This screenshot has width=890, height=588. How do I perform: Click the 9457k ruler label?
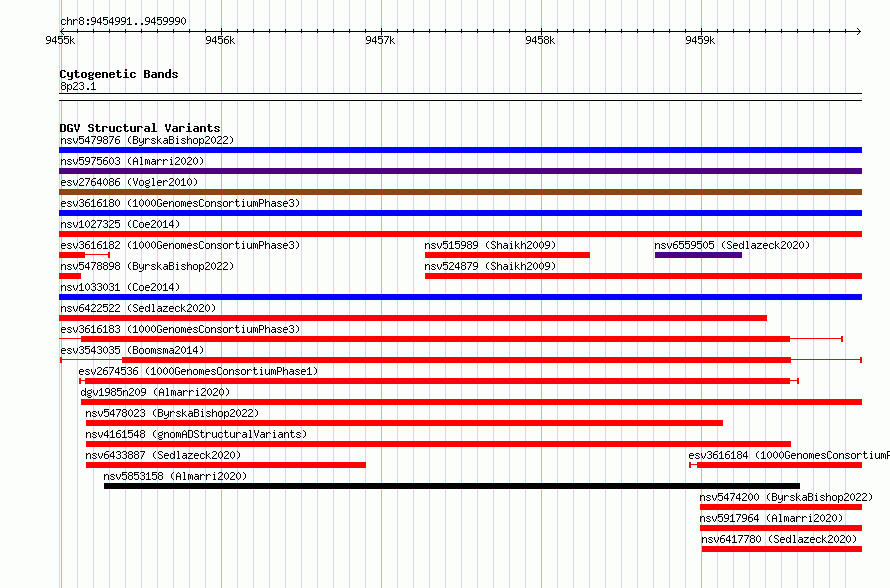pos(380,40)
